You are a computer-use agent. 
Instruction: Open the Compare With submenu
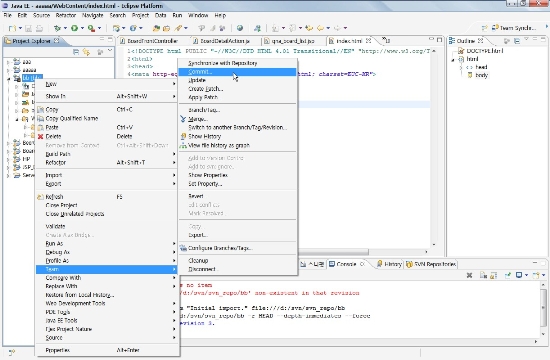point(107,278)
